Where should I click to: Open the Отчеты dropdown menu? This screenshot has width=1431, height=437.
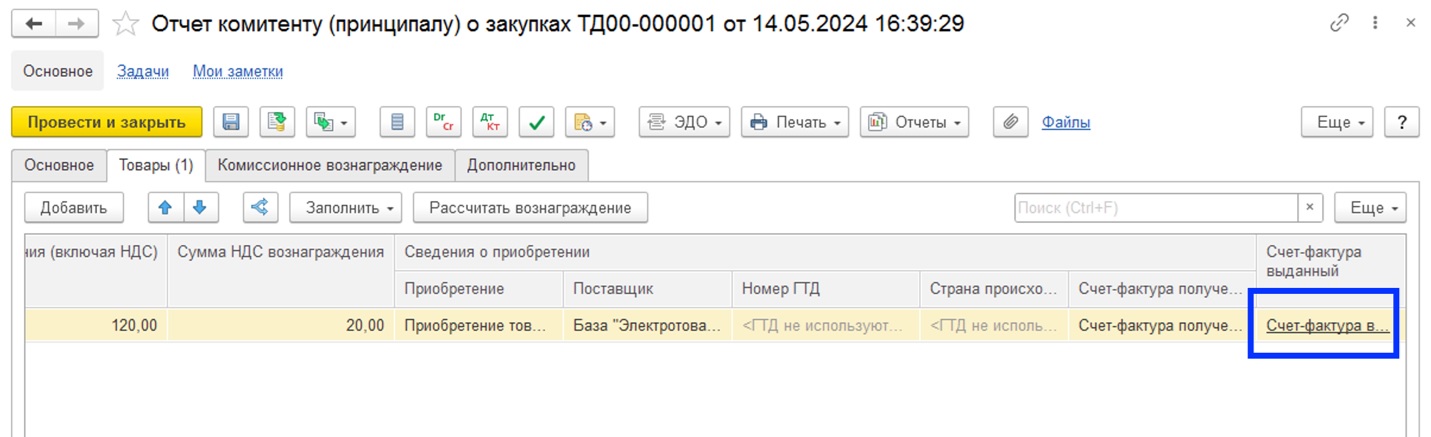click(914, 122)
